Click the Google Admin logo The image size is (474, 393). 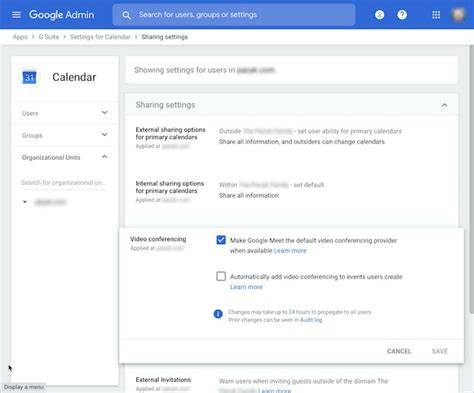61,15
